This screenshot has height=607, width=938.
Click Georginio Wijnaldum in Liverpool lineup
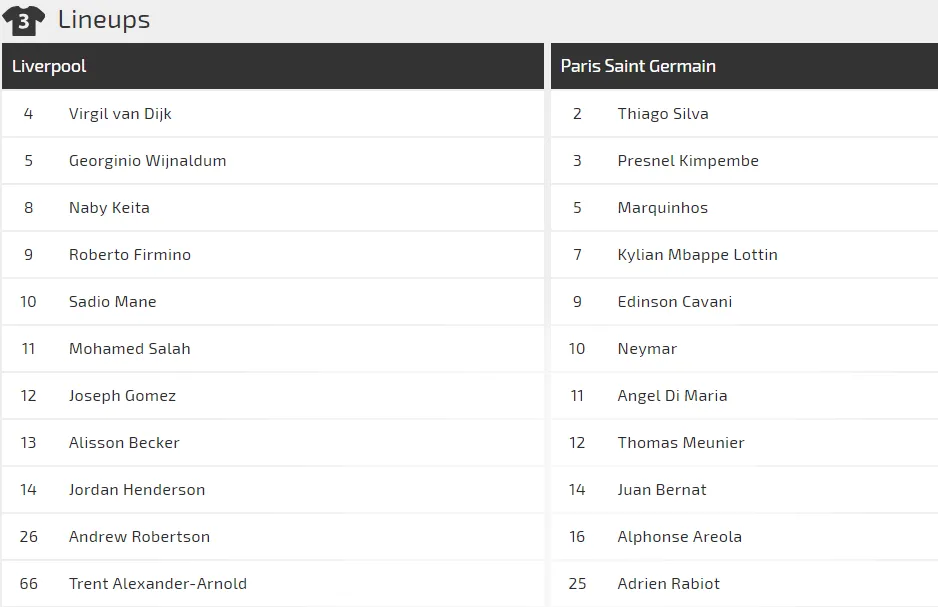tap(147, 161)
